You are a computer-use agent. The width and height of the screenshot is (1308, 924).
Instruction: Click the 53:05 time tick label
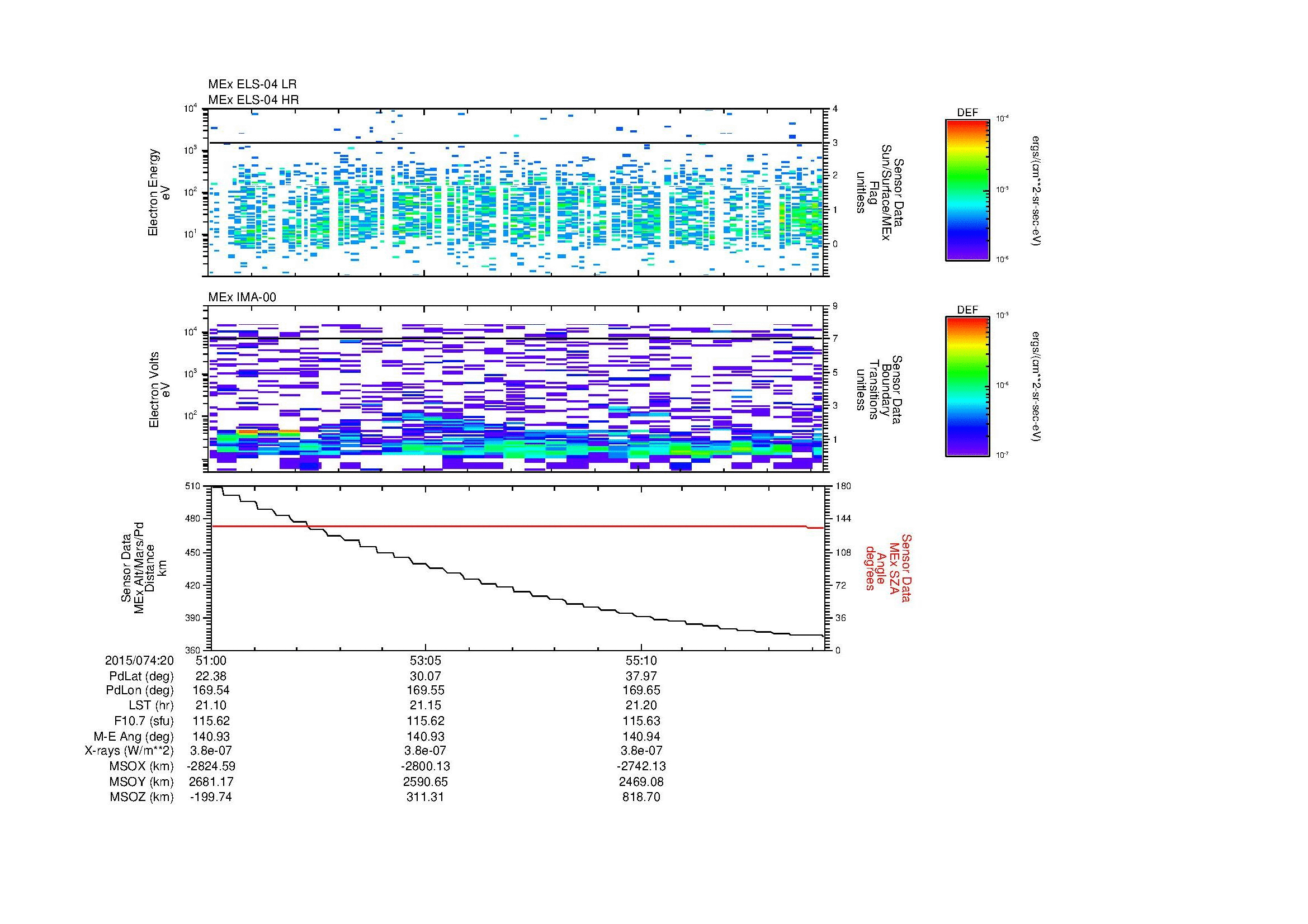click(426, 660)
